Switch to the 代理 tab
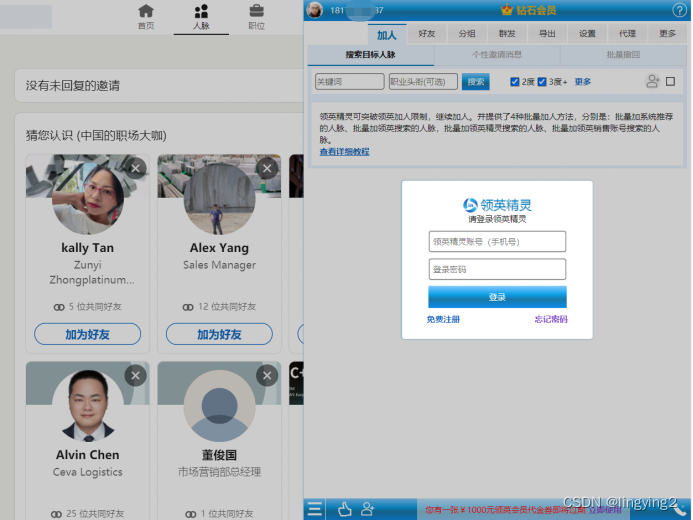 [627, 34]
